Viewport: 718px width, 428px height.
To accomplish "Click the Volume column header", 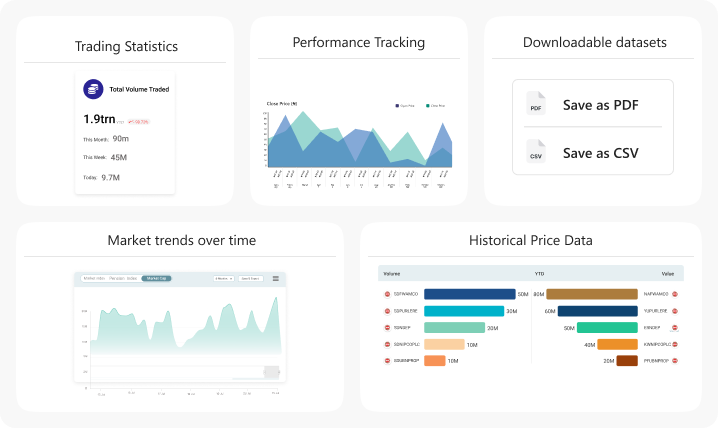I will pyautogui.click(x=392, y=274).
